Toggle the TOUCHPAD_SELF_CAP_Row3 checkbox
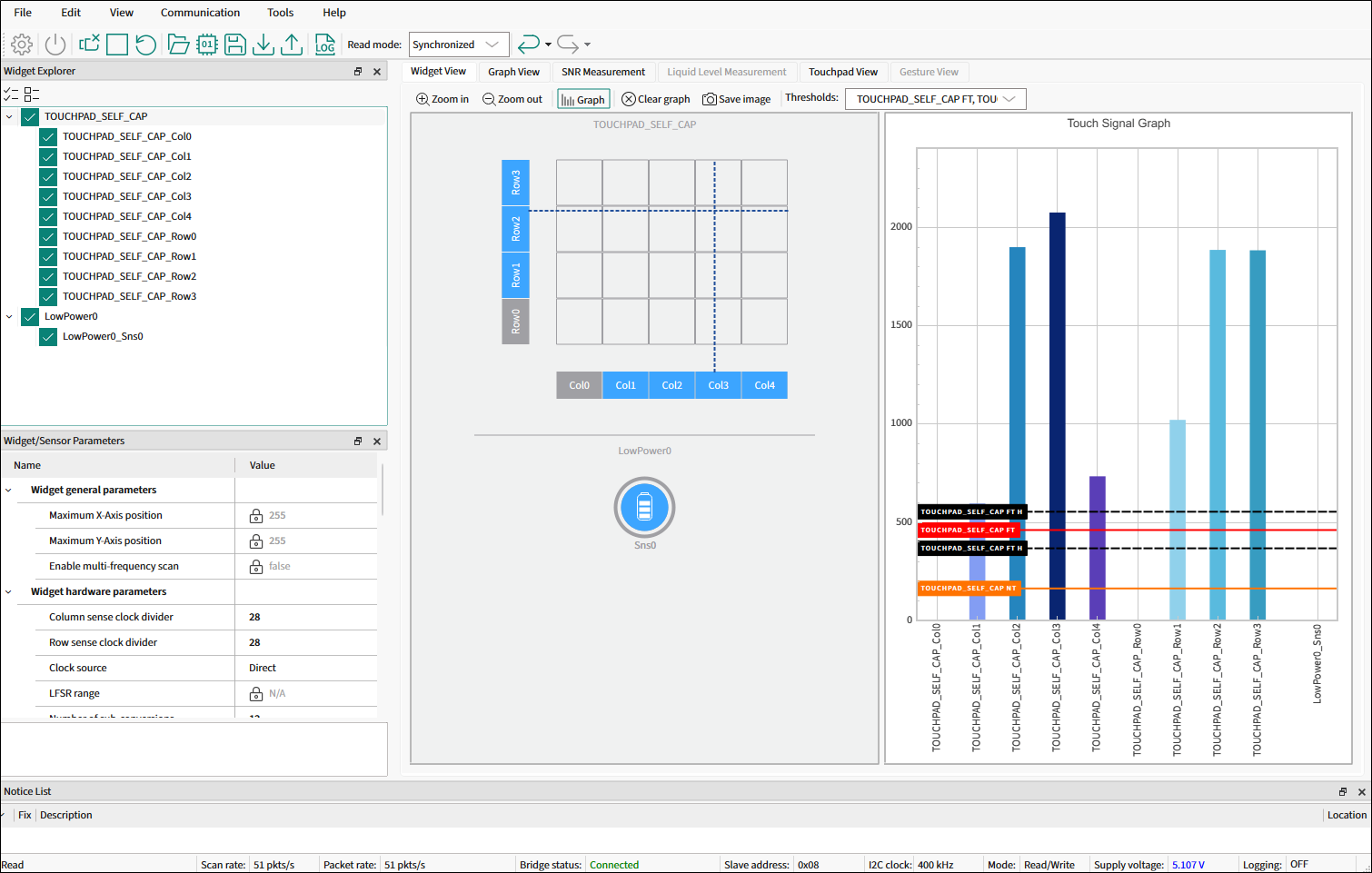The width and height of the screenshot is (1372, 873). 48,296
